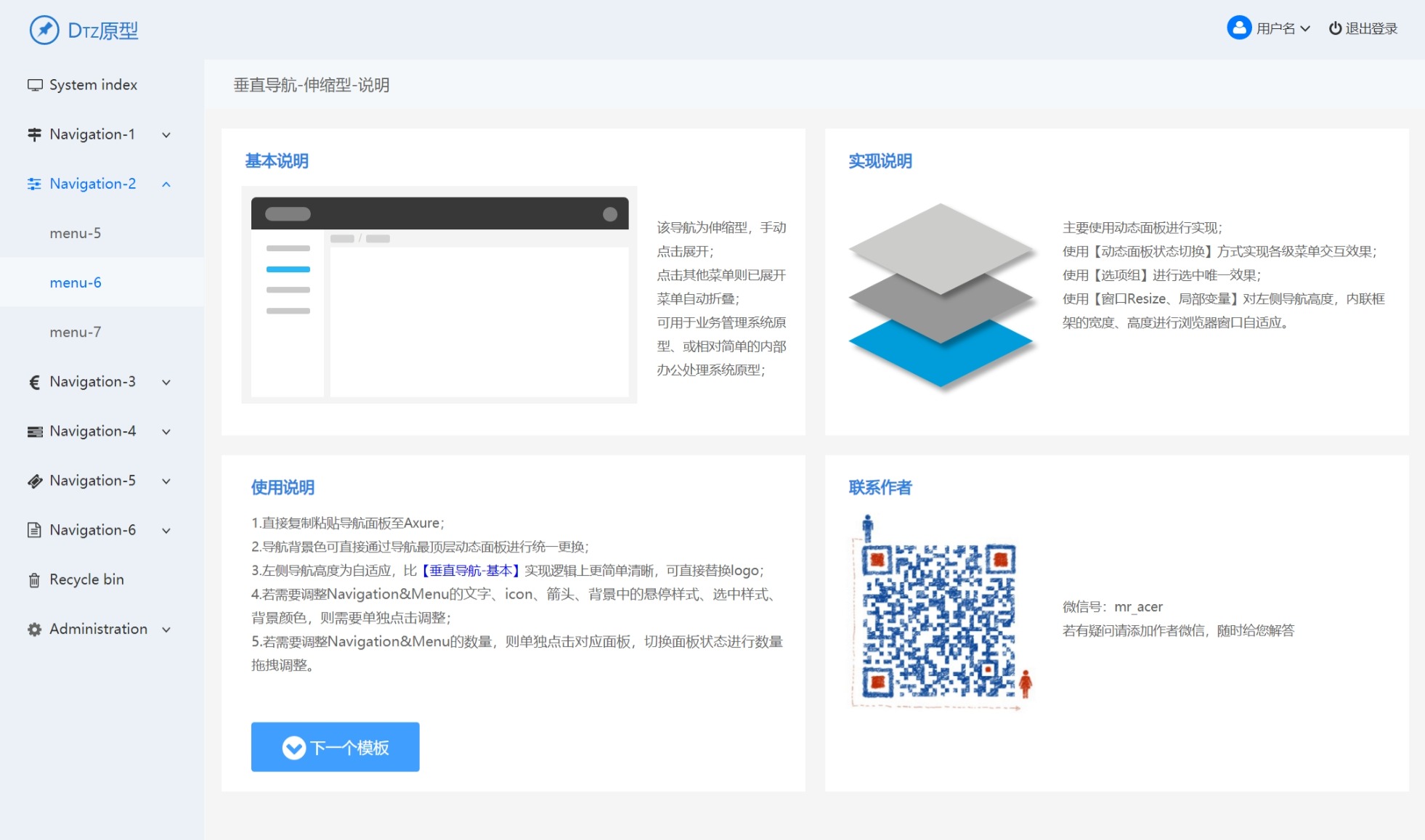Click the DTZ rocket logo icon
Screen dimensions: 1425x840
[44, 30]
